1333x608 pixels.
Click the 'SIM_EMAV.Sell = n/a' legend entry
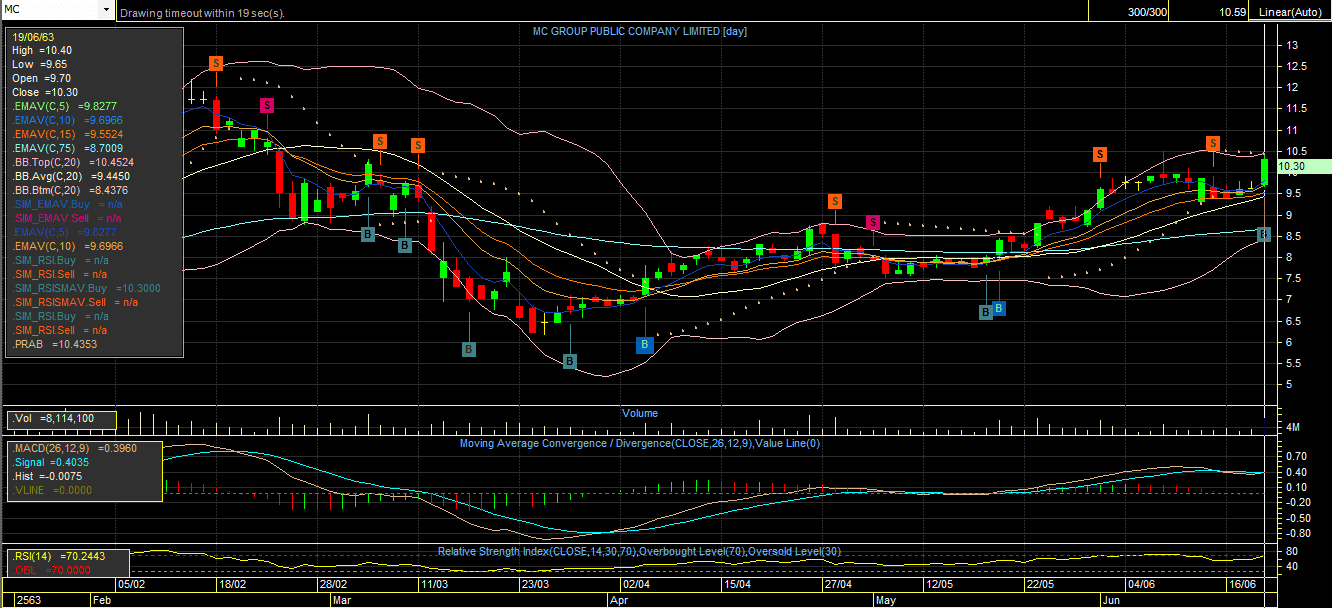67,218
